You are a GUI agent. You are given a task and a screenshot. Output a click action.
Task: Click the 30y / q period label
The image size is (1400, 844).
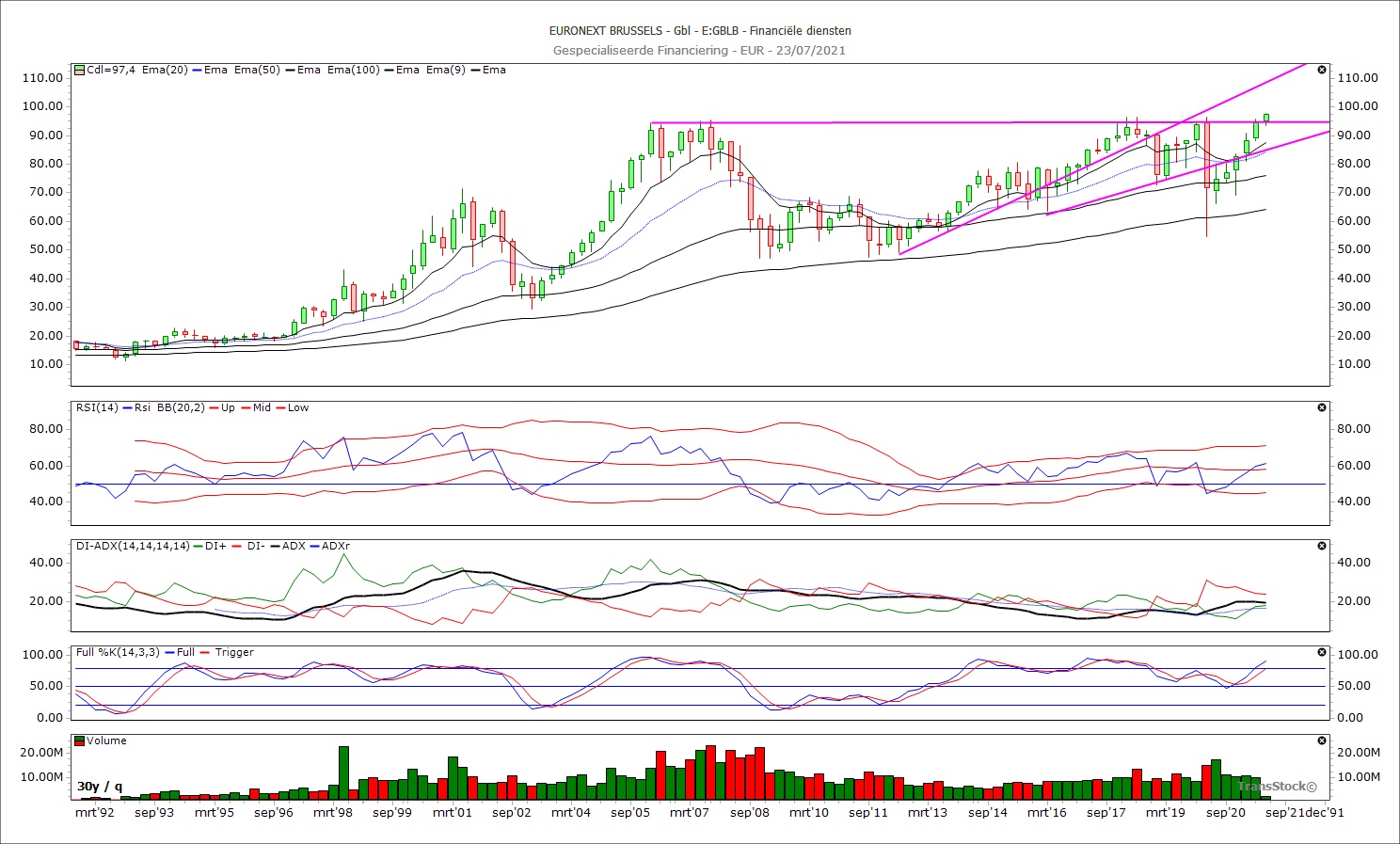coord(100,787)
